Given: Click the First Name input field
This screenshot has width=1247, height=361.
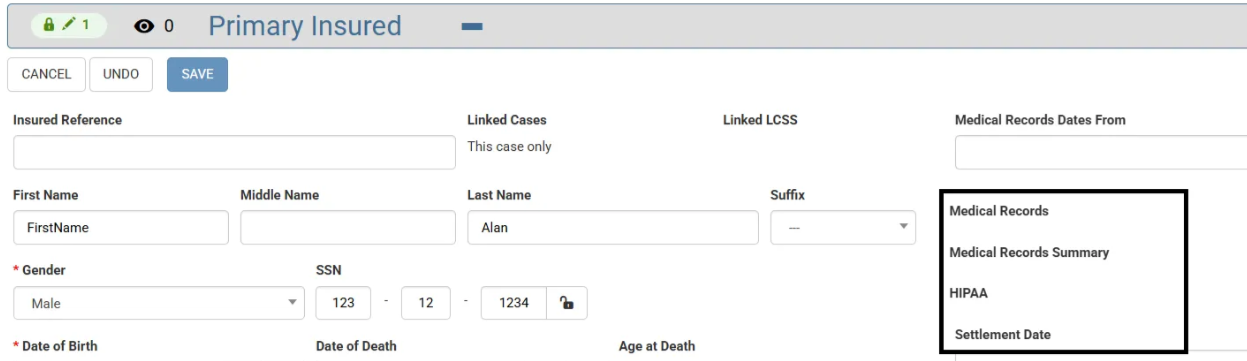Looking at the screenshot, I should pyautogui.click(x=121, y=227).
